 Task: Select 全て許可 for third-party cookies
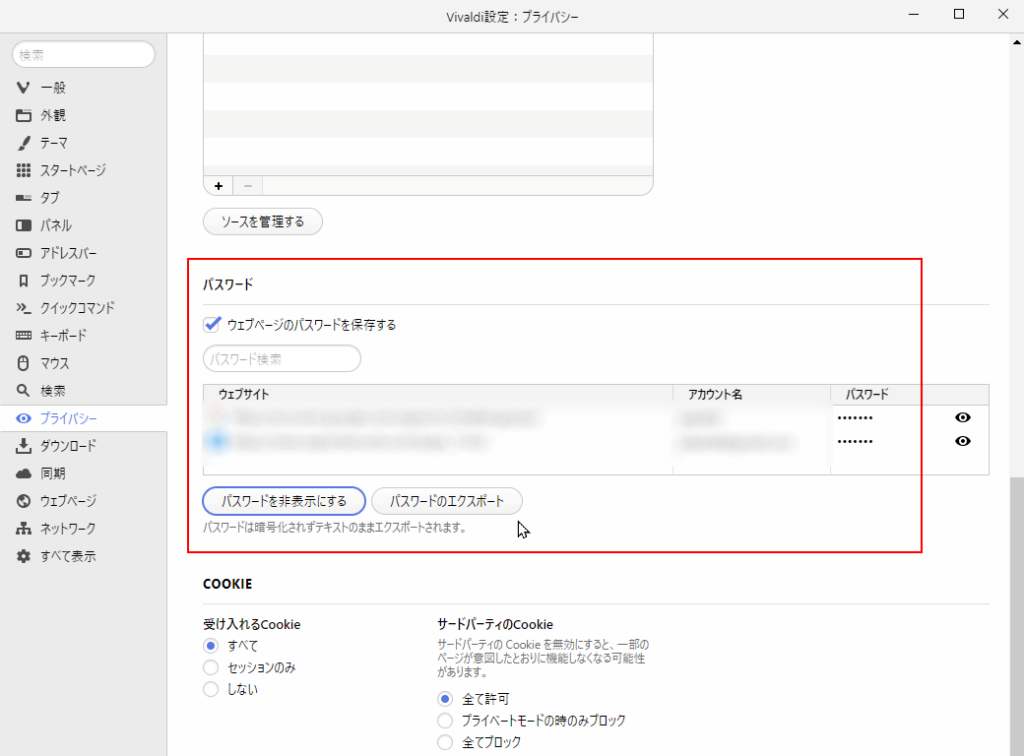[x=445, y=699]
